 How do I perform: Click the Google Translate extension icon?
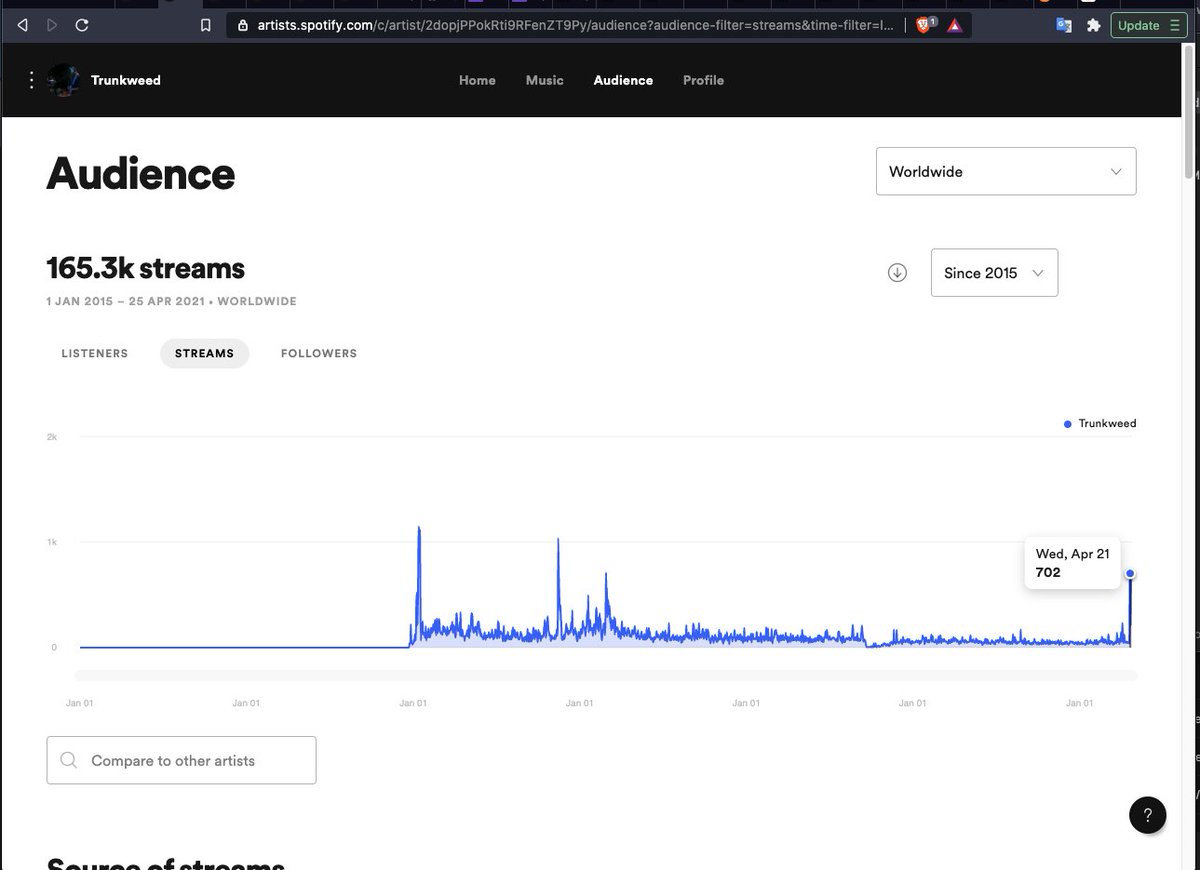1064,25
